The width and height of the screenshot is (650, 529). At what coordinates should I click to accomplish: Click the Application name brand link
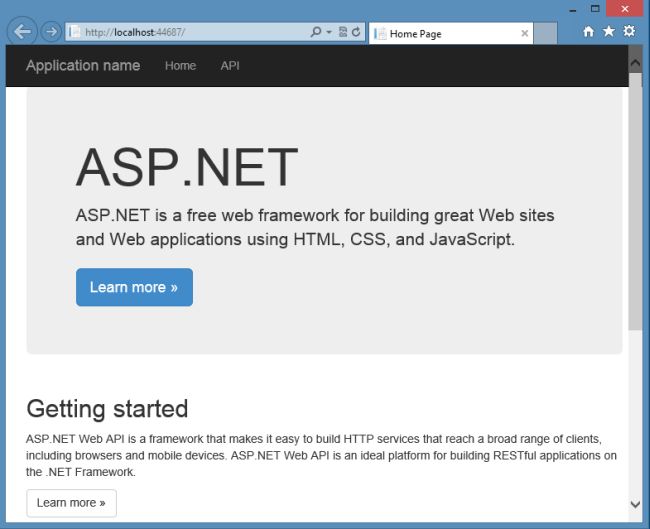click(x=83, y=66)
